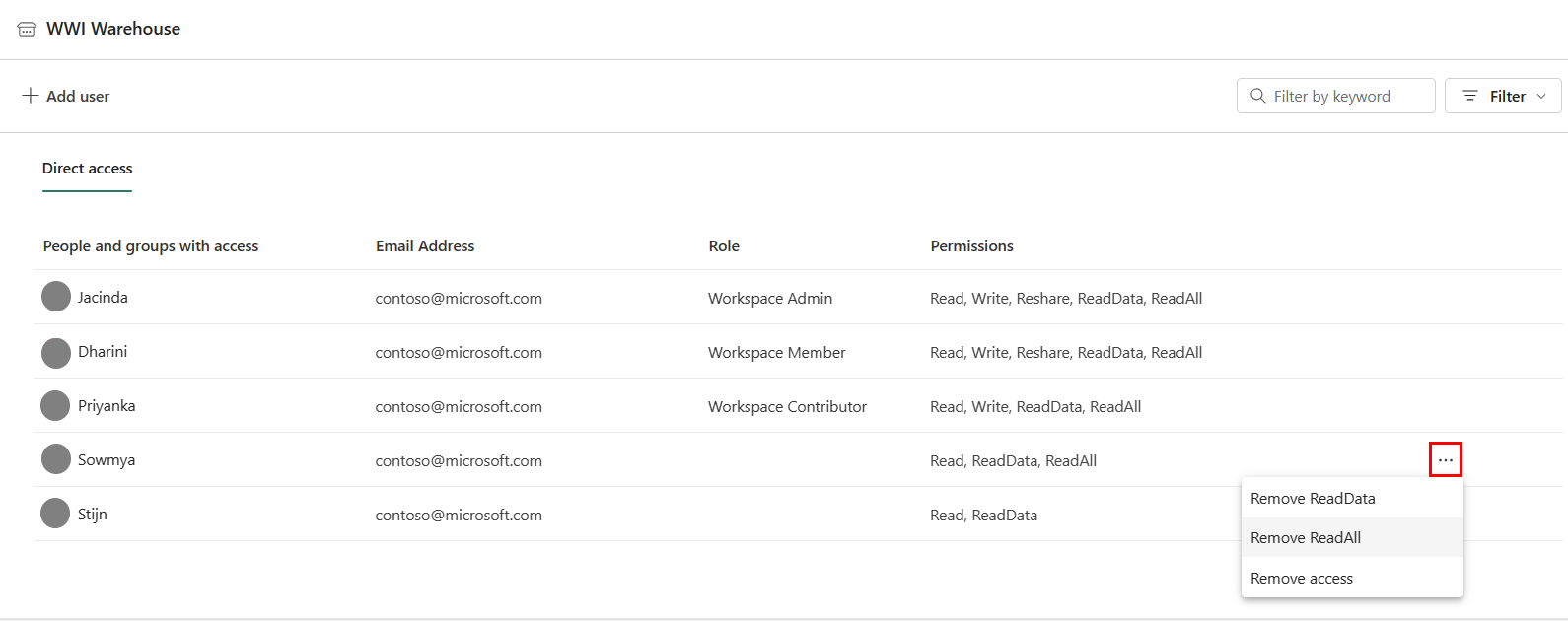Click the Filter chevron arrow

point(1541,96)
